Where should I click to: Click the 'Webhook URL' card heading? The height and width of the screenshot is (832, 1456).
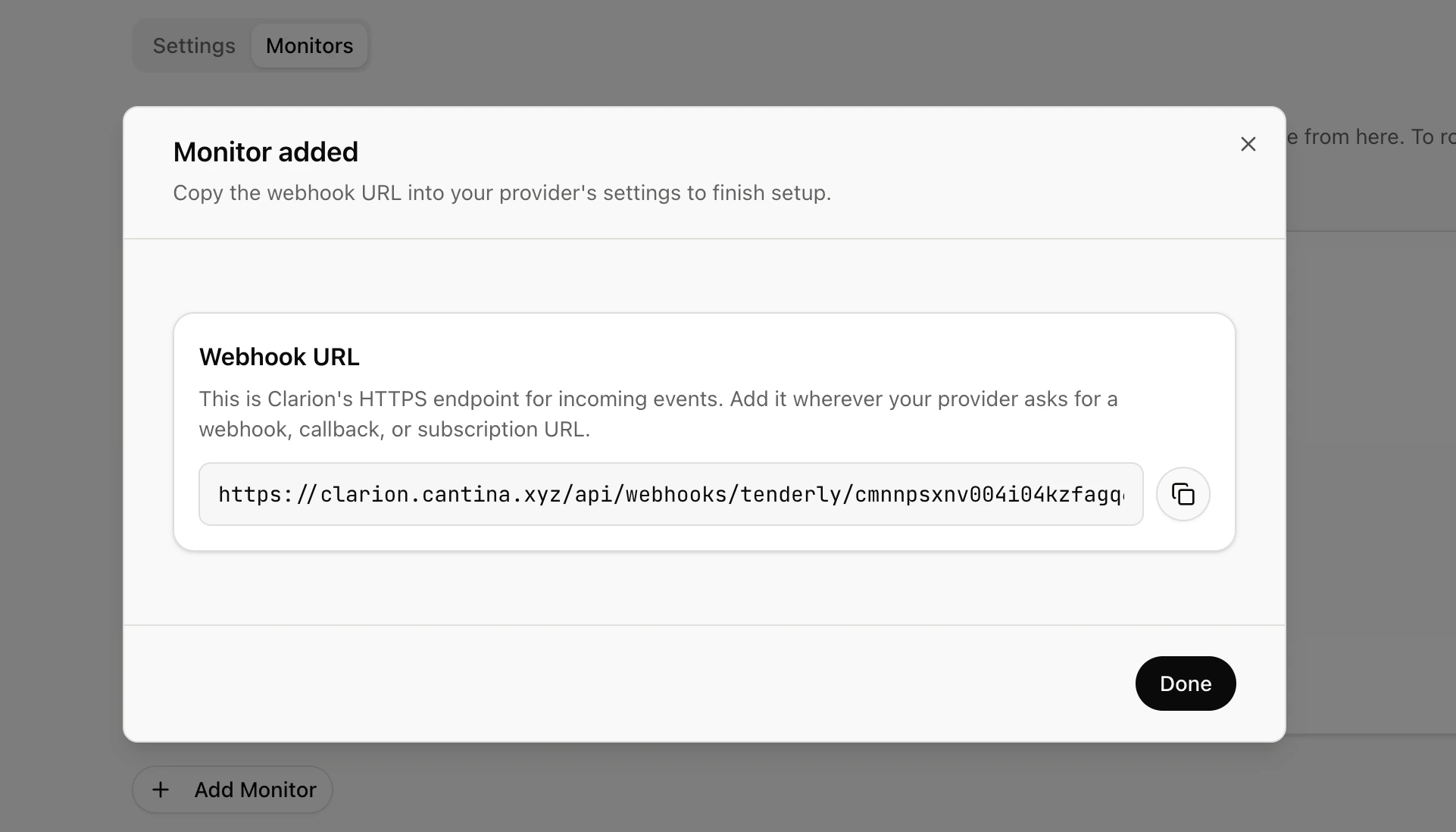(279, 356)
